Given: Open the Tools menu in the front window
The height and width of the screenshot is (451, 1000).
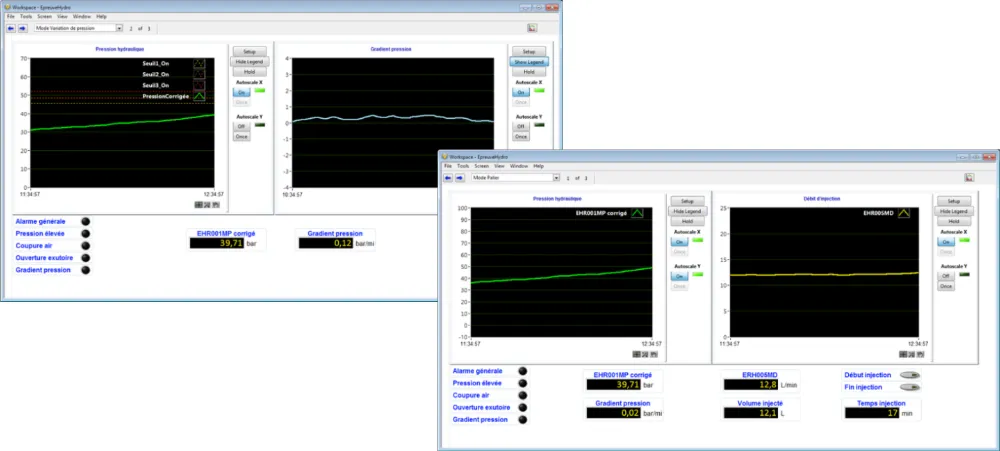Looking at the screenshot, I should point(463,166).
